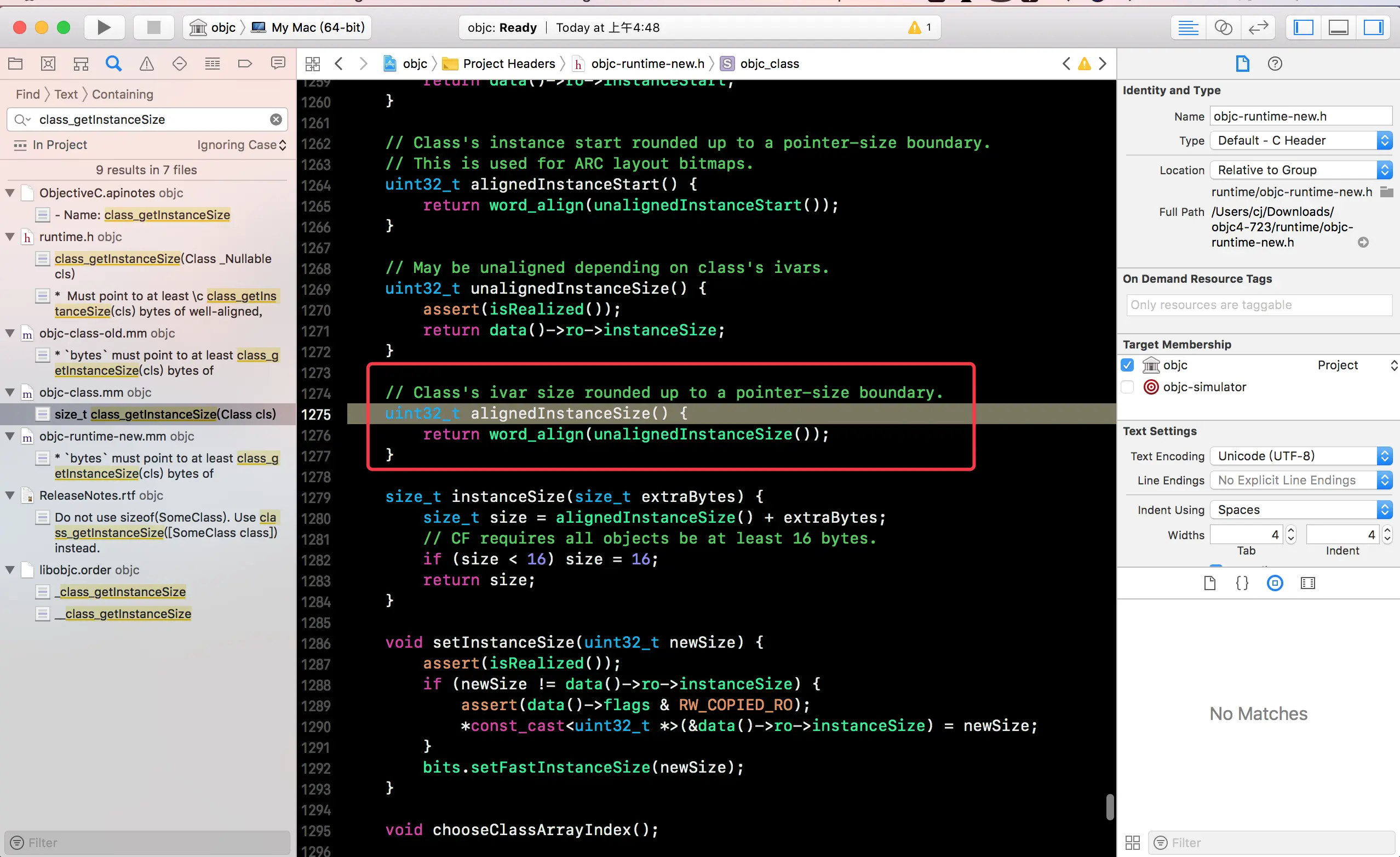Collapse the runtime.h results group
1400x857 pixels.
(10, 237)
